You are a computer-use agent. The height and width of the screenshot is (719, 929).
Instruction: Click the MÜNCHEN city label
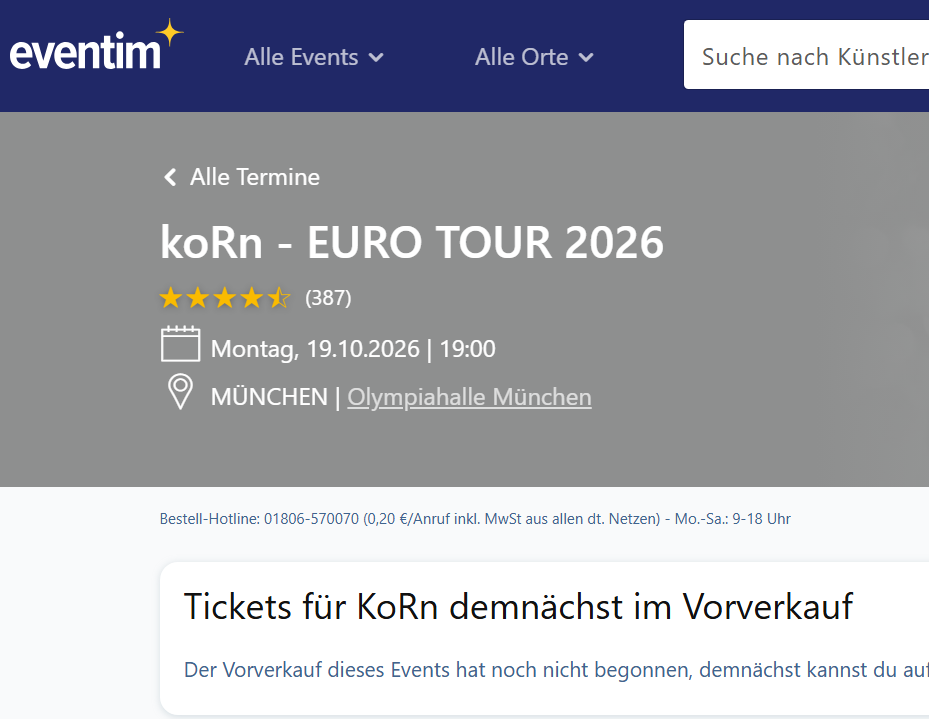269,397
